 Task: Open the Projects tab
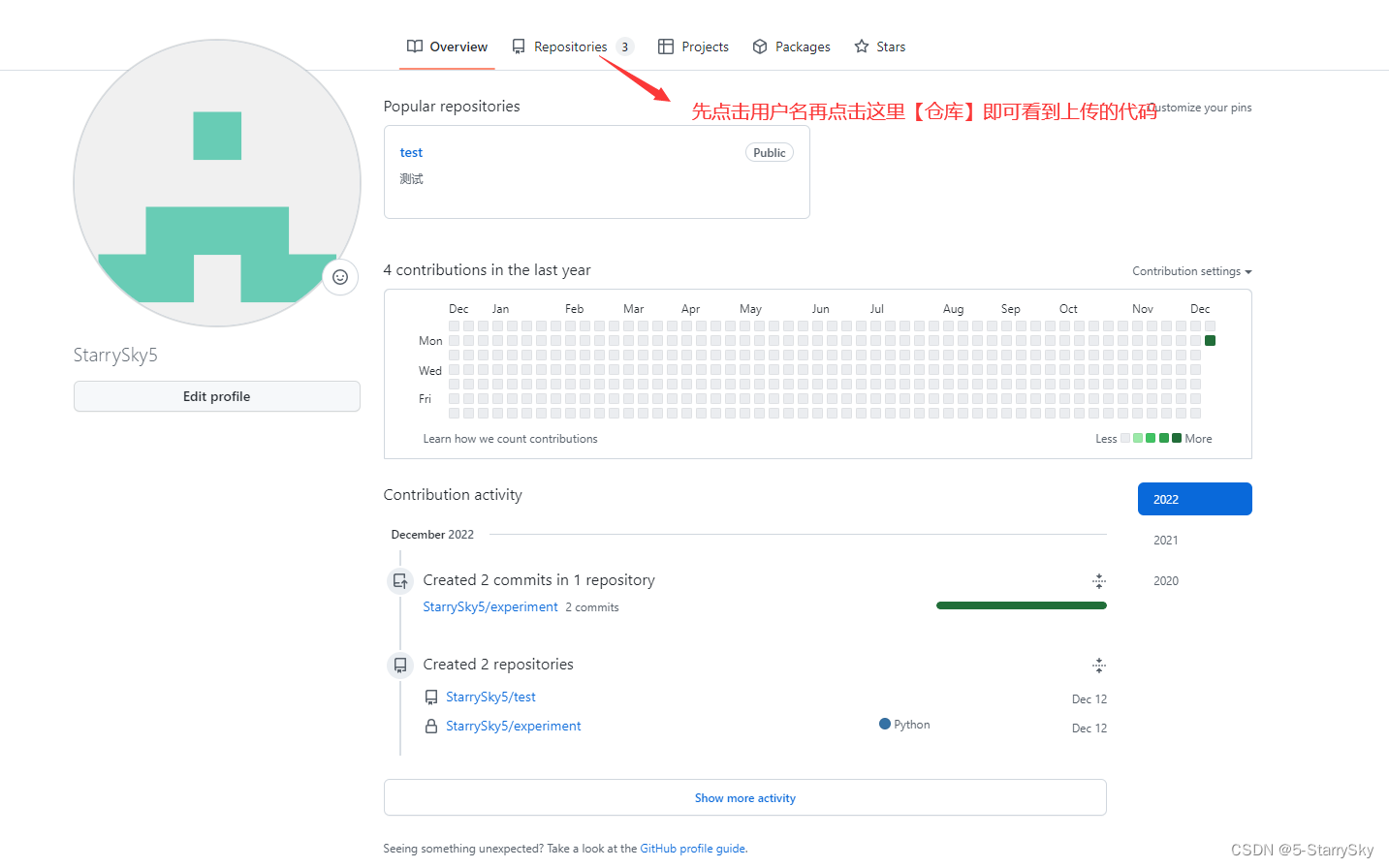[x=693, y=46]
